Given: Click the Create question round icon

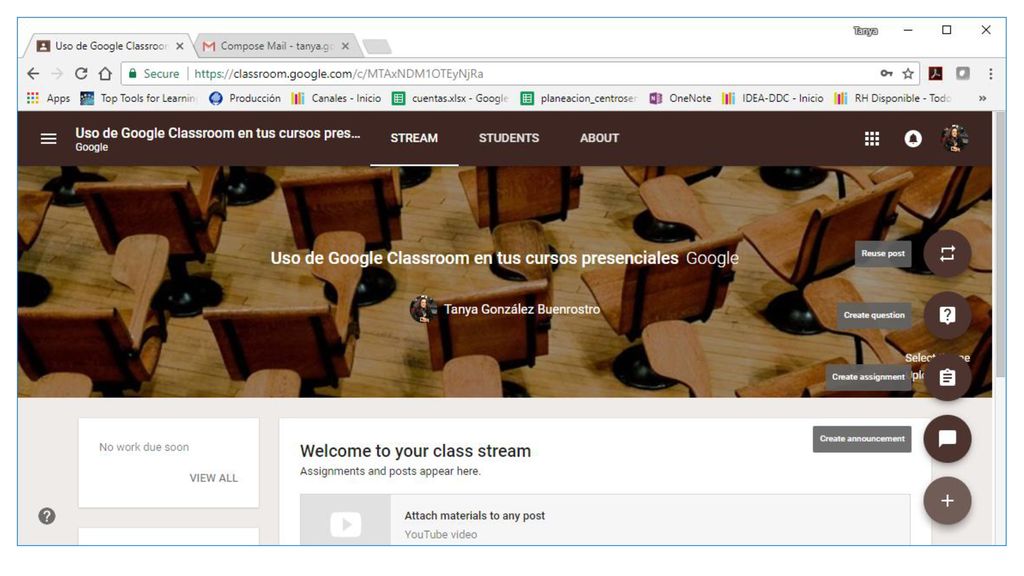Looking at the screenshot, I should point(947,315).
